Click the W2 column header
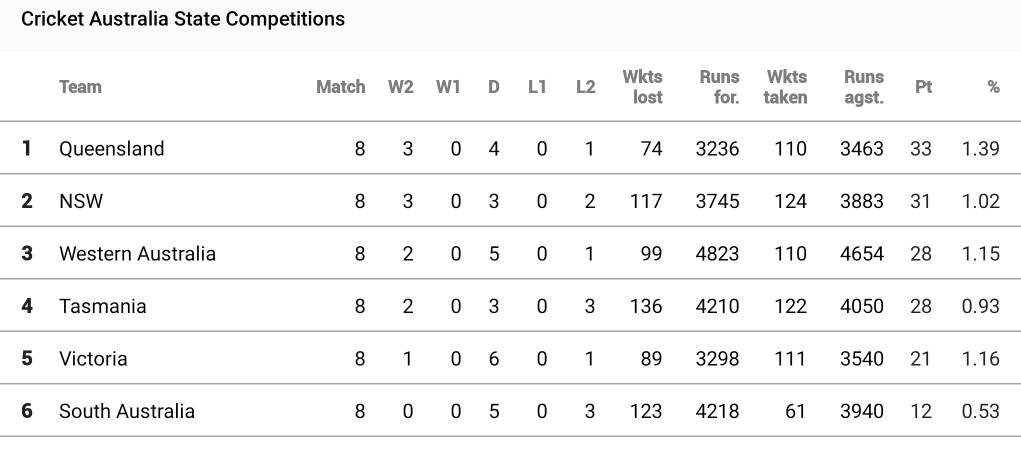 click(x=400, y=87)
